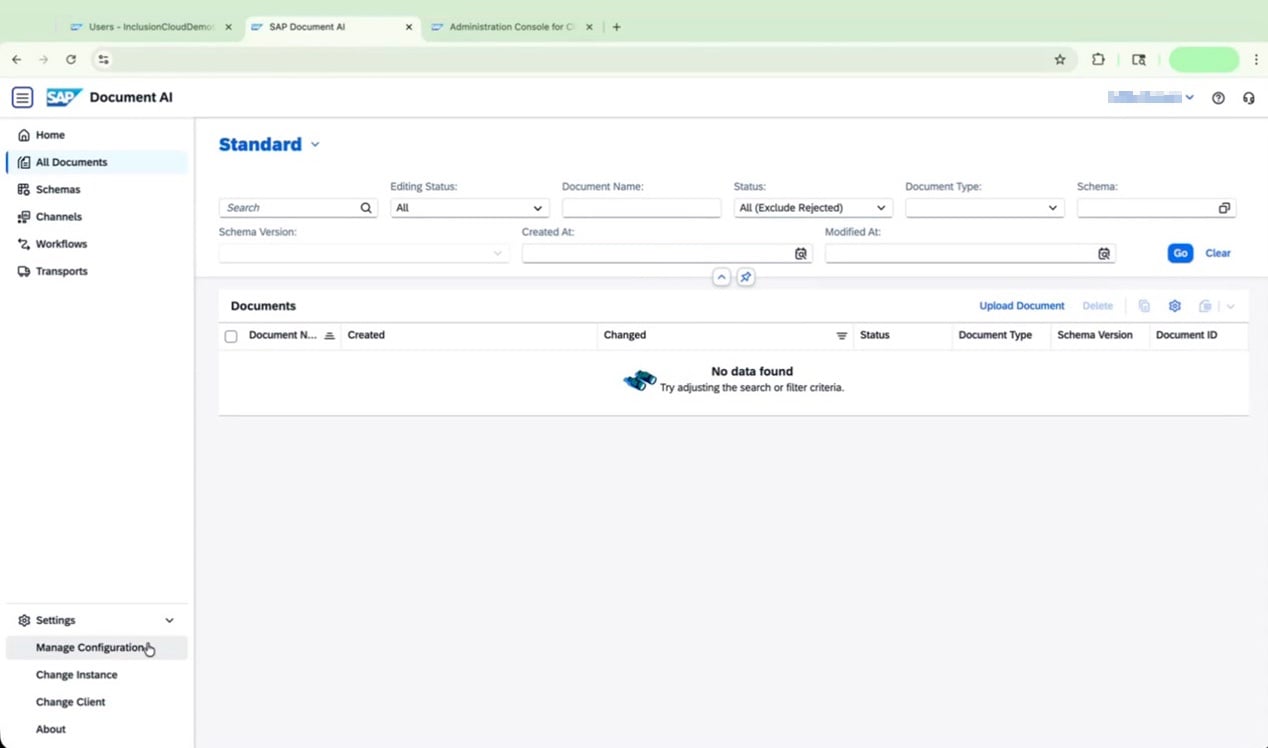Open browser extensions puzzle icon
Image resolution: width=1268 pixels, height=748 pixels.
[1098, 59]
